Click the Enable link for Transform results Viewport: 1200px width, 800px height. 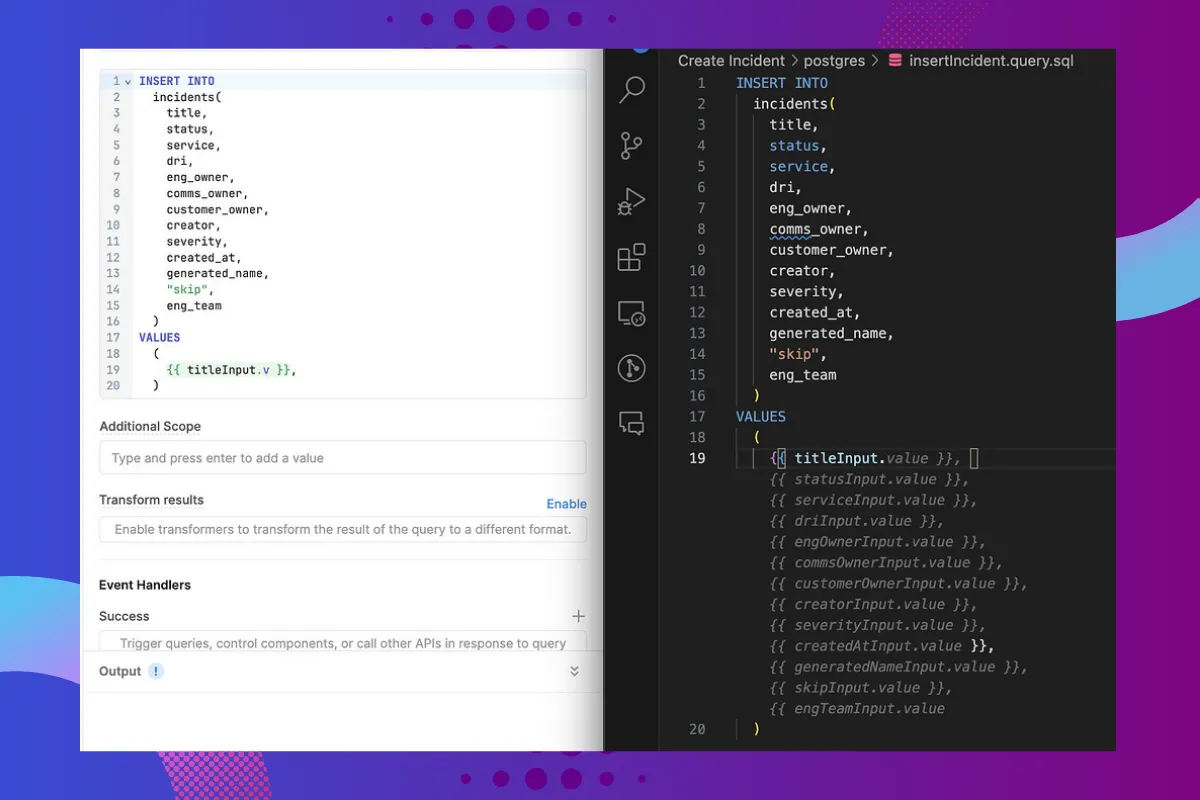(x=566, y=504)
